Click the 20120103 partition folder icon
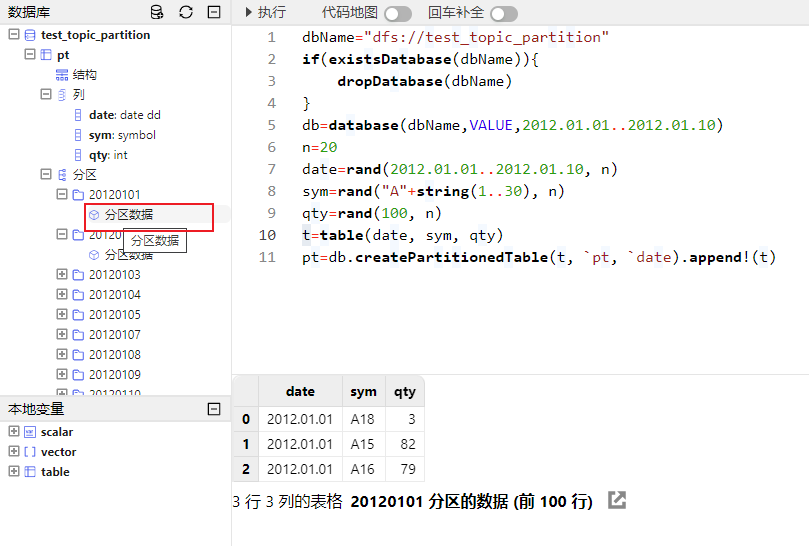 point(78,275)
